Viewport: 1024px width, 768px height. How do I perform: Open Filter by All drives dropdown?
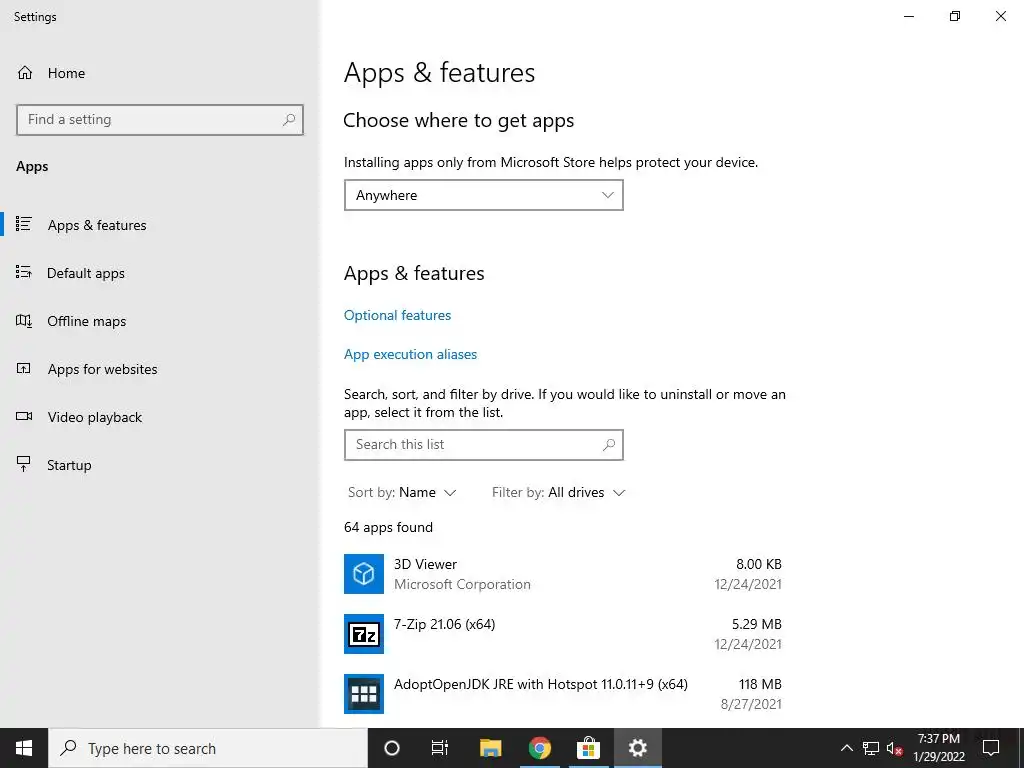(x=558, y=492)
